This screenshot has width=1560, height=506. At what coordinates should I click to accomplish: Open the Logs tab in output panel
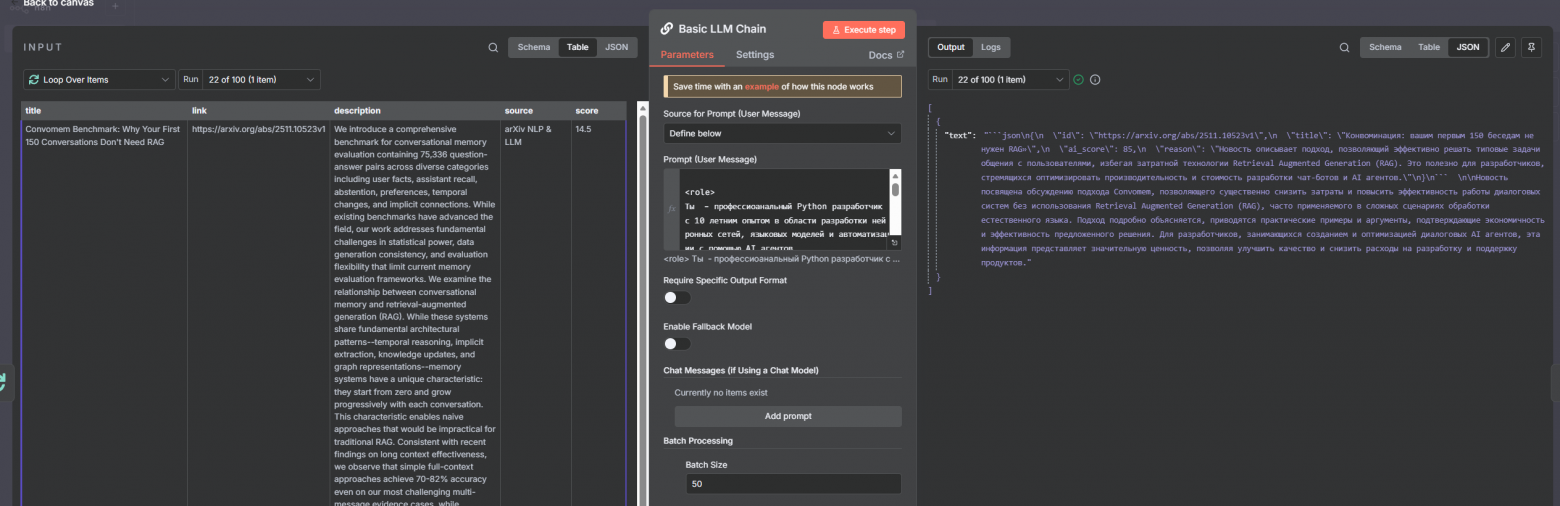[x=990, y=47]
